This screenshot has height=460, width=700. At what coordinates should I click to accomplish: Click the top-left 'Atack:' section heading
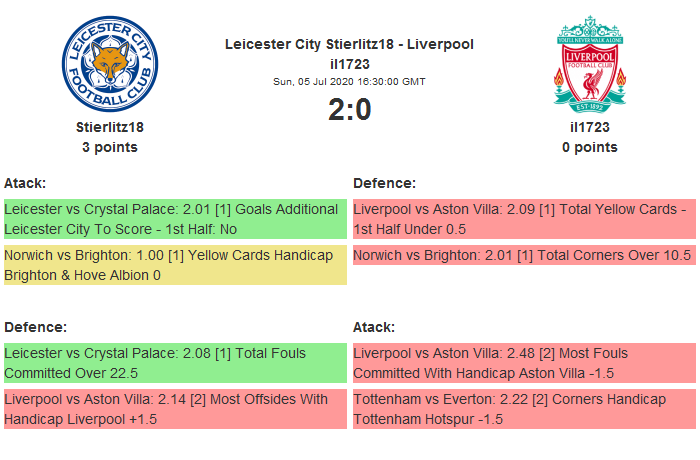(25, 183)
